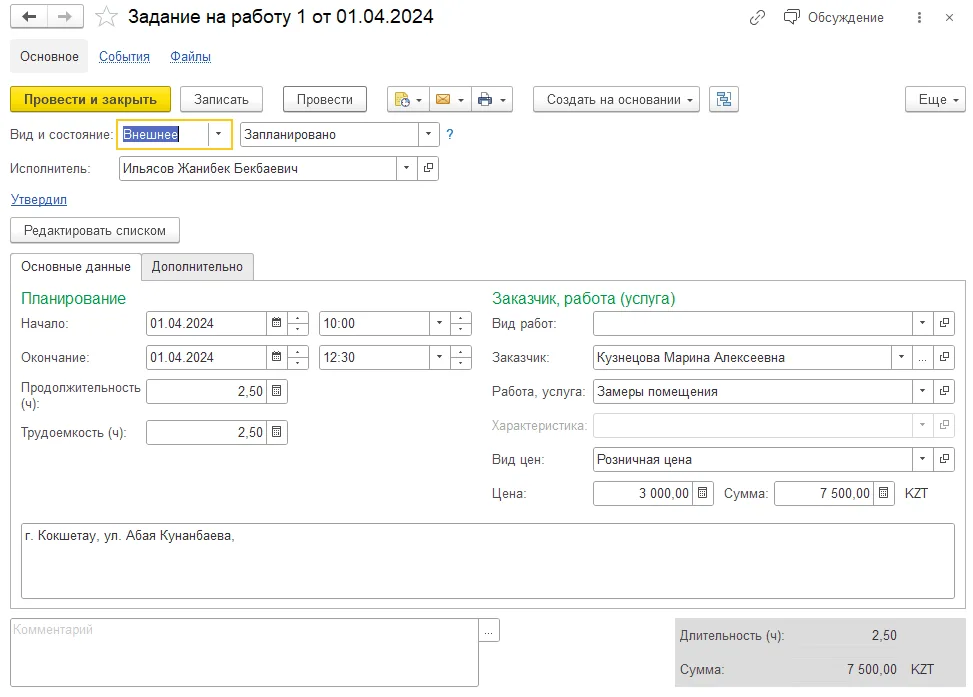Mark document as favorite with star icon
This screenshot has height=697, width=973.
coord(106,17)
